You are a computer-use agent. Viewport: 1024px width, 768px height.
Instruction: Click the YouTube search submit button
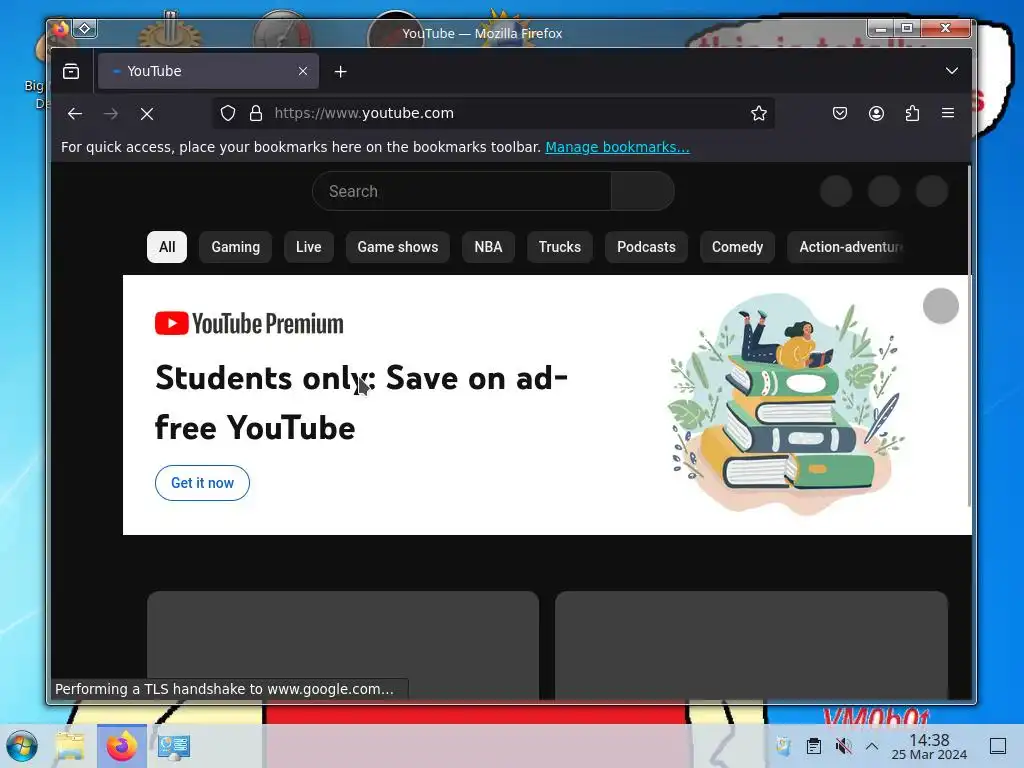pos(643,191)
